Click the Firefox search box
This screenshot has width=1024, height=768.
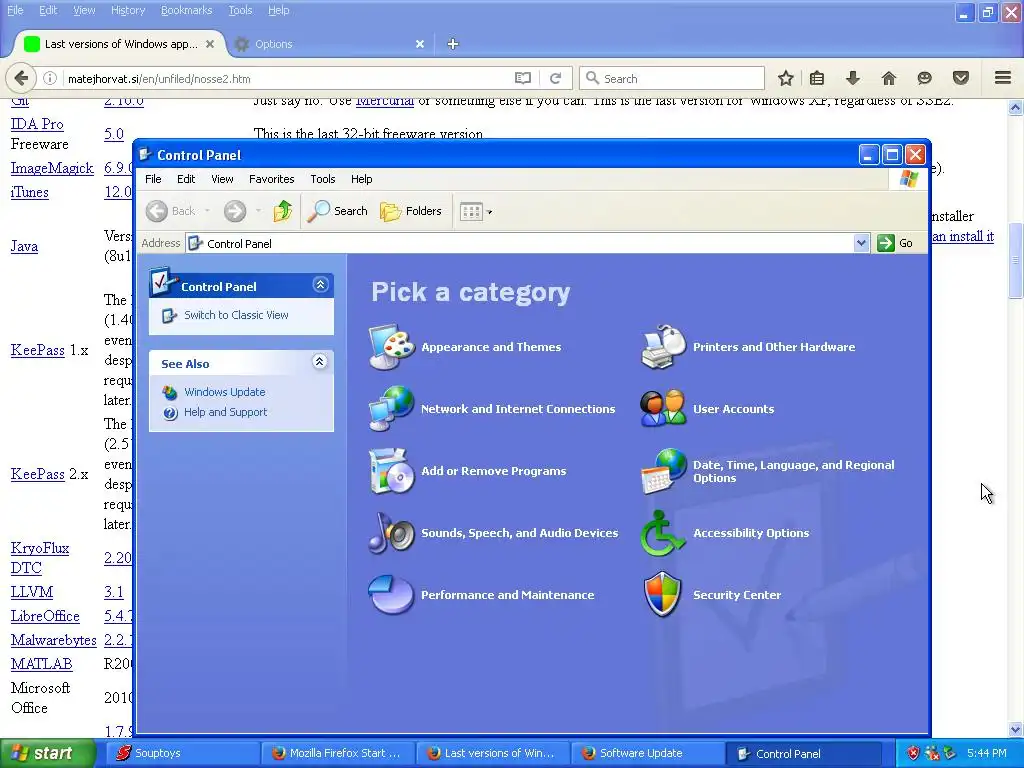pos(672,78)
